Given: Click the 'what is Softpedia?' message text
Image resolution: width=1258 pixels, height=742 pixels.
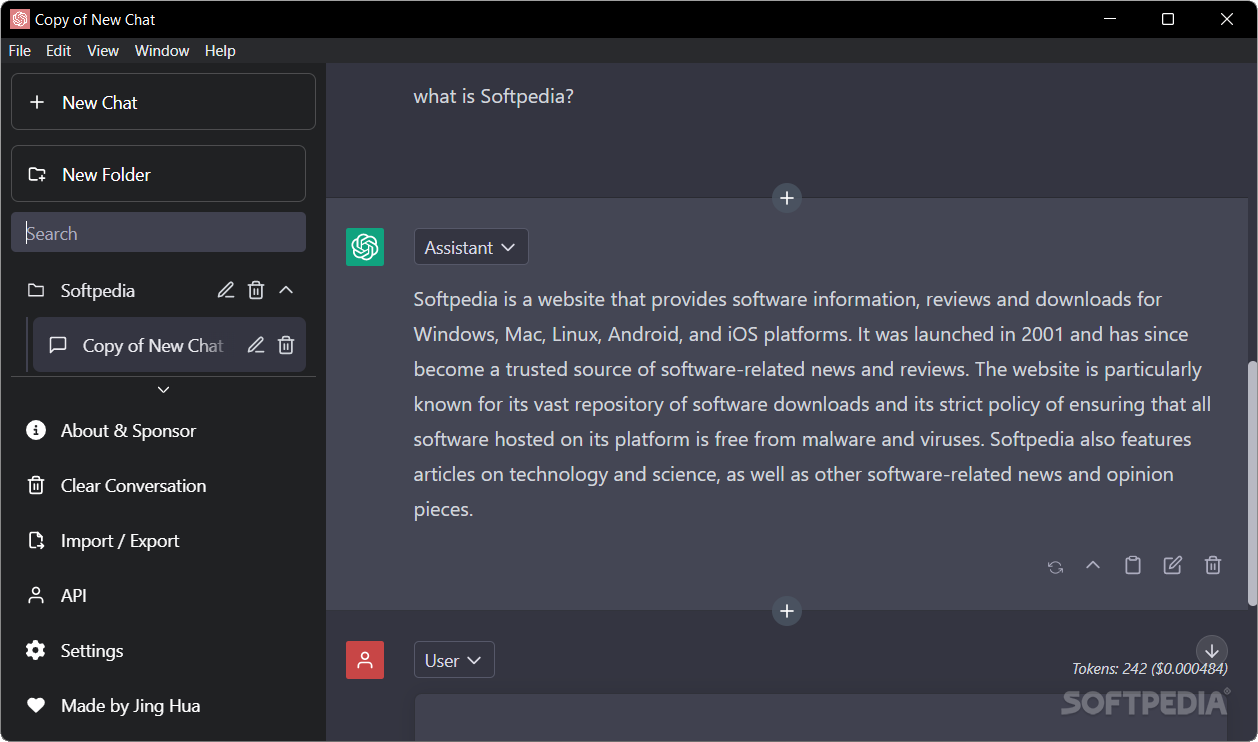Looking at the screenshot, I should pyautogui.click(x=494, y=96).
